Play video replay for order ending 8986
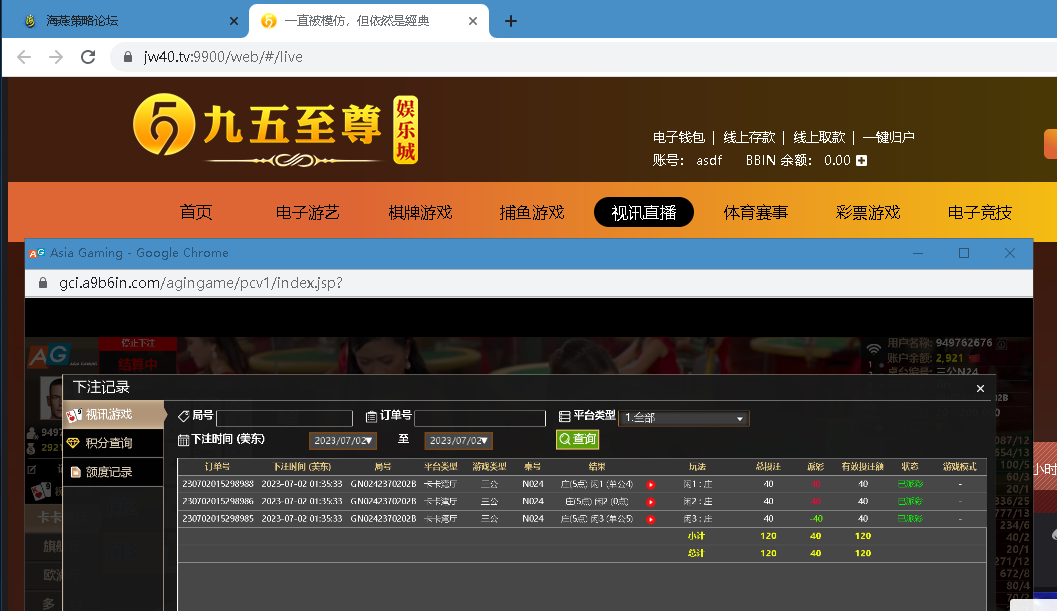The image size is (1057, 611). click(651, 502)
